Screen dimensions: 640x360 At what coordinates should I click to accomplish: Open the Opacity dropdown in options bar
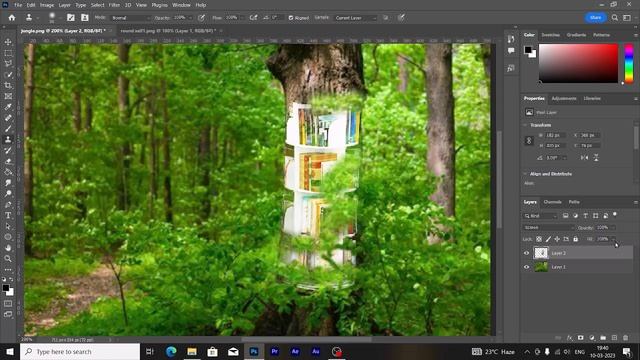190,18
